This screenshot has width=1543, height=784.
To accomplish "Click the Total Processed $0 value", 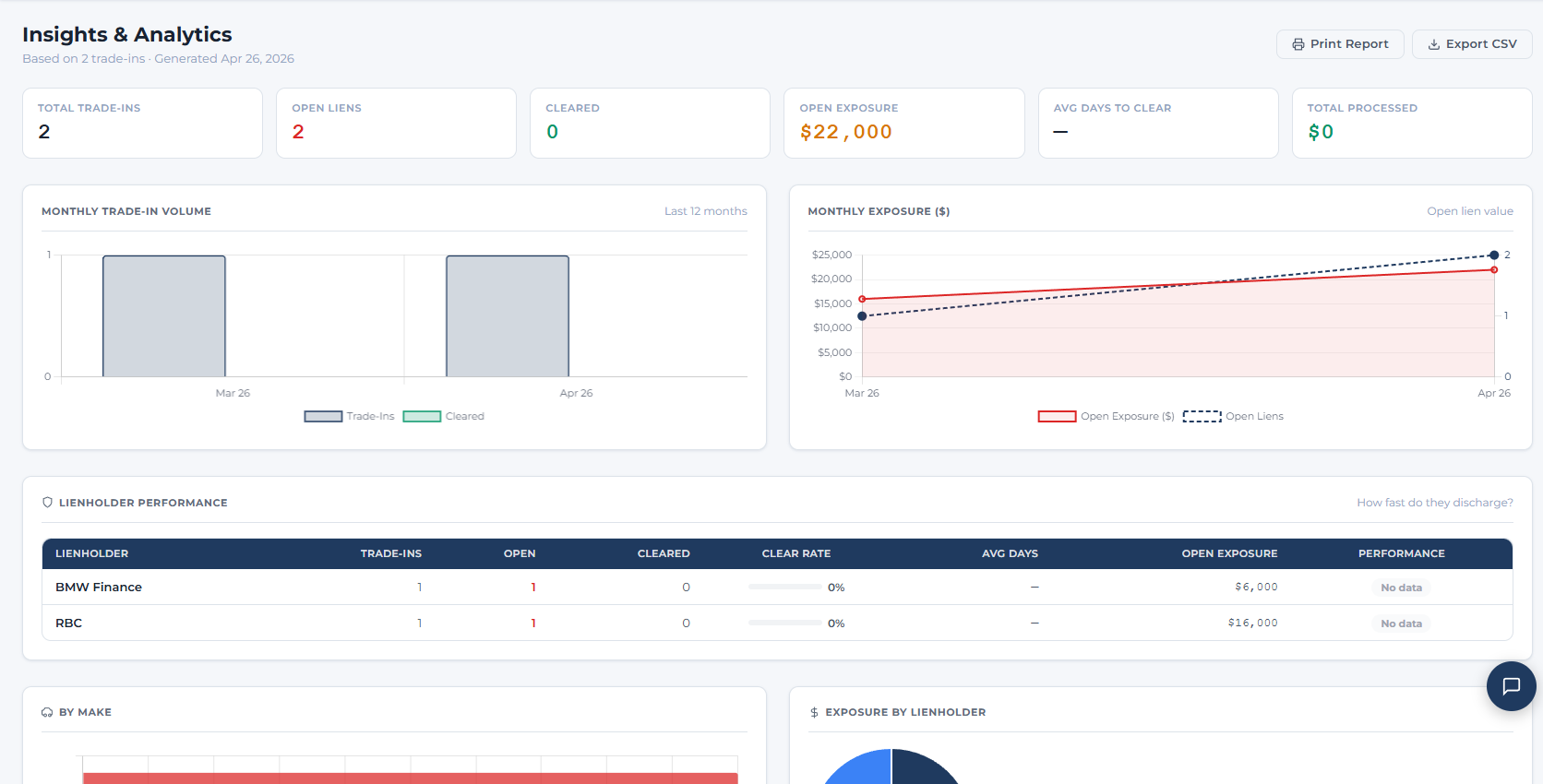I will click(x=1321, y=132).
